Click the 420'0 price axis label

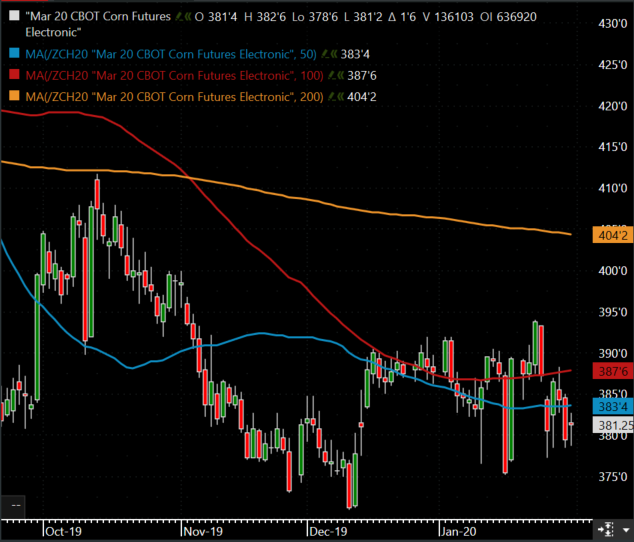pyautogui.click(x=613, y=106)
